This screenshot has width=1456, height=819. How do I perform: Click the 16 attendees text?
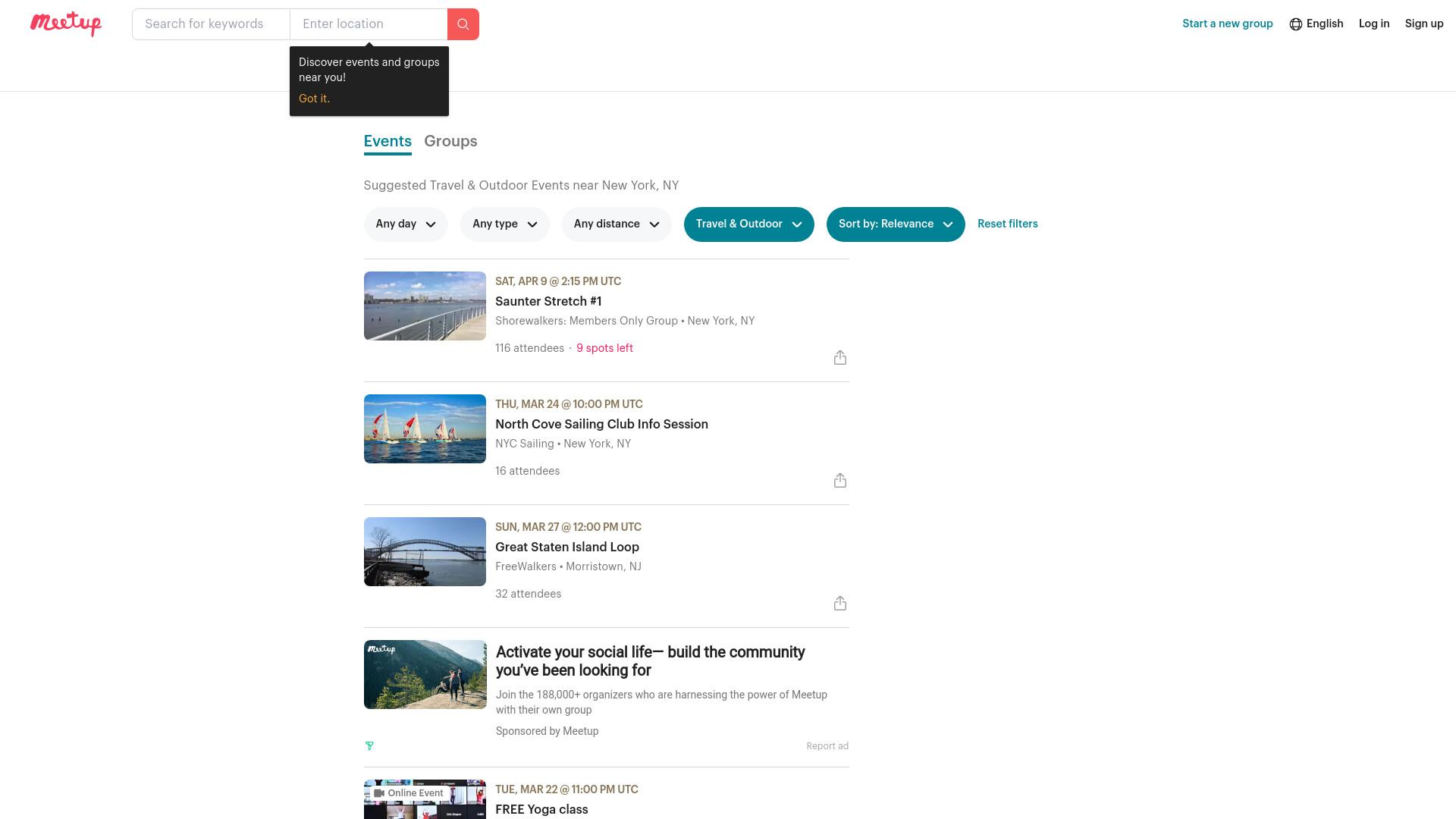[x=527, y=471]
